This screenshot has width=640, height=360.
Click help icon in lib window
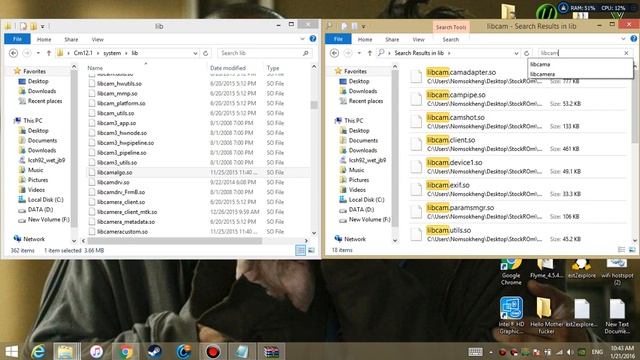[x=313, y=39]
